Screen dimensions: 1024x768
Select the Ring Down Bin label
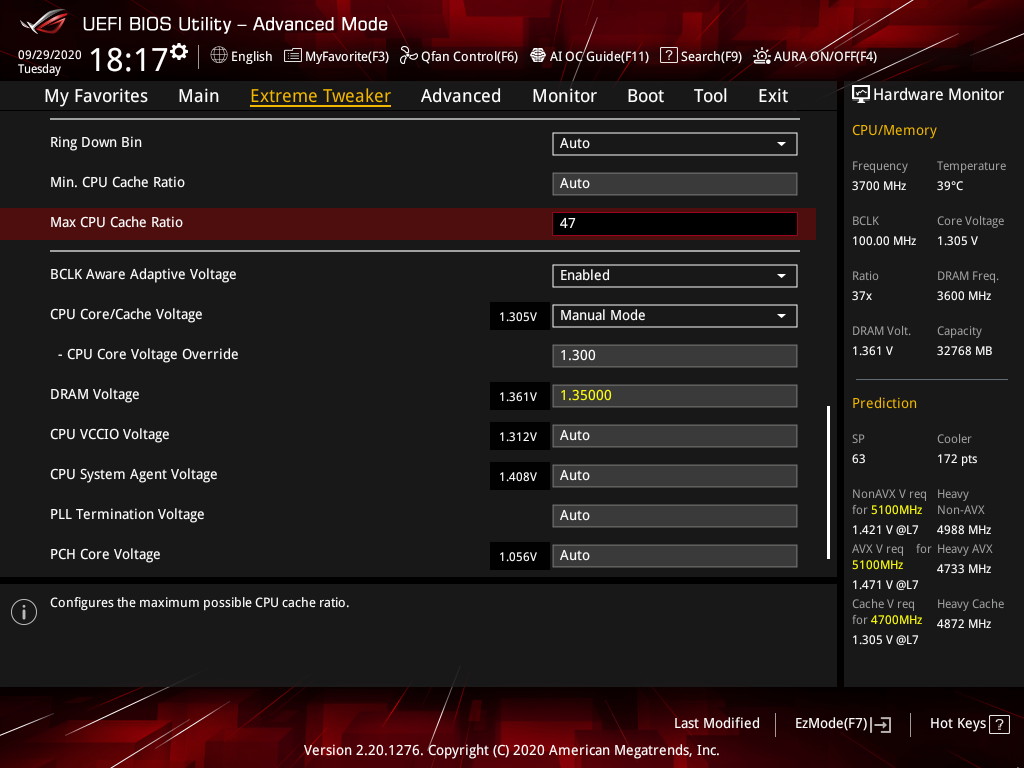point(96,142)
